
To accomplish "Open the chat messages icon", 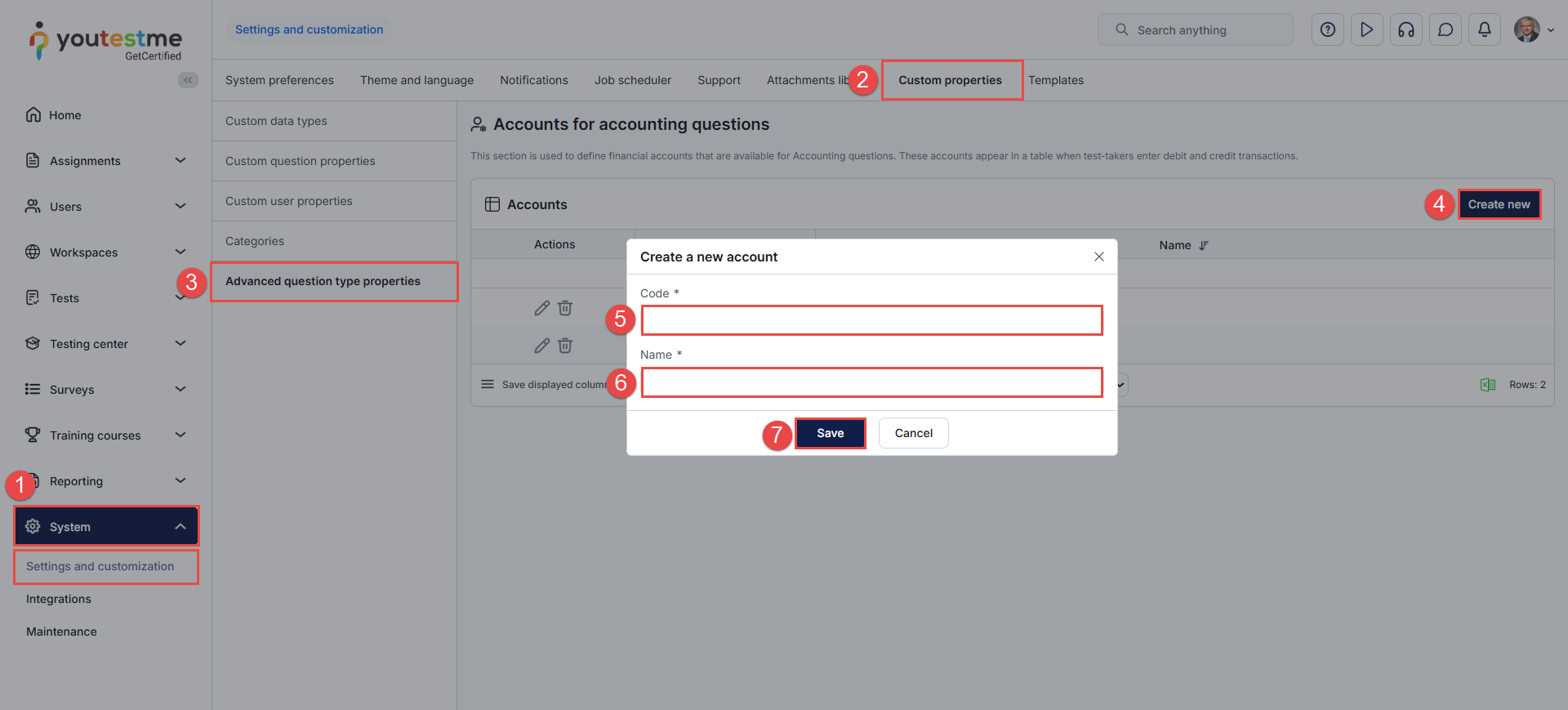I will coord(1445,30).
